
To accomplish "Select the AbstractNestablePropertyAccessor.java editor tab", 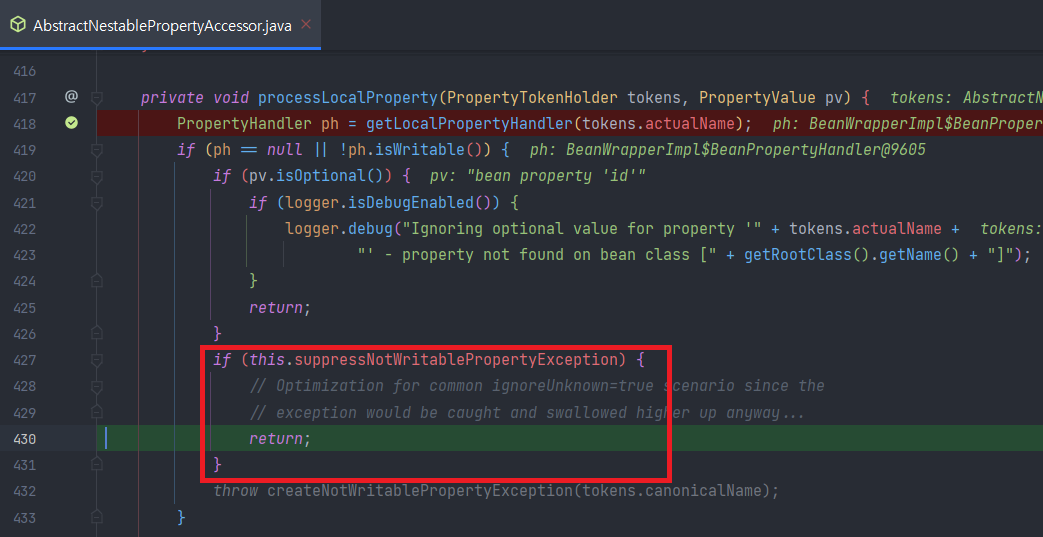I will click(x=160, y=25).
